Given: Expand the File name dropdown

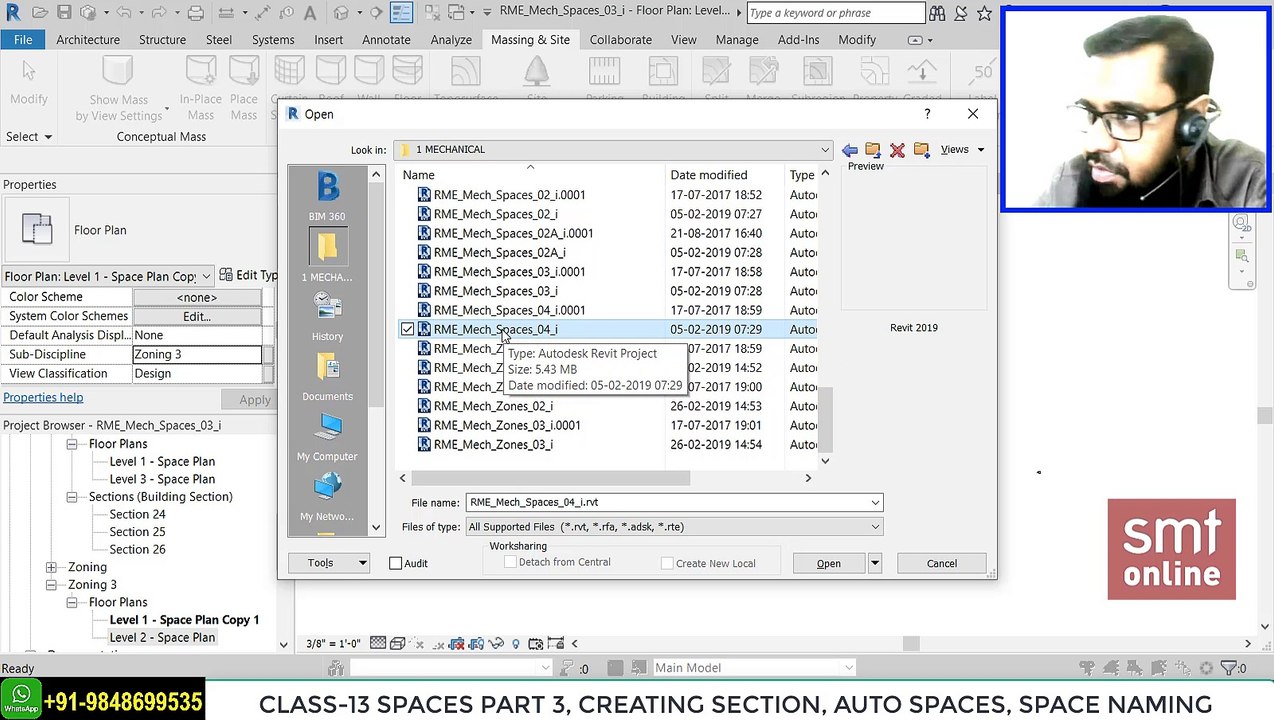Looking at the screenshot, I should (x=875, y=503).
